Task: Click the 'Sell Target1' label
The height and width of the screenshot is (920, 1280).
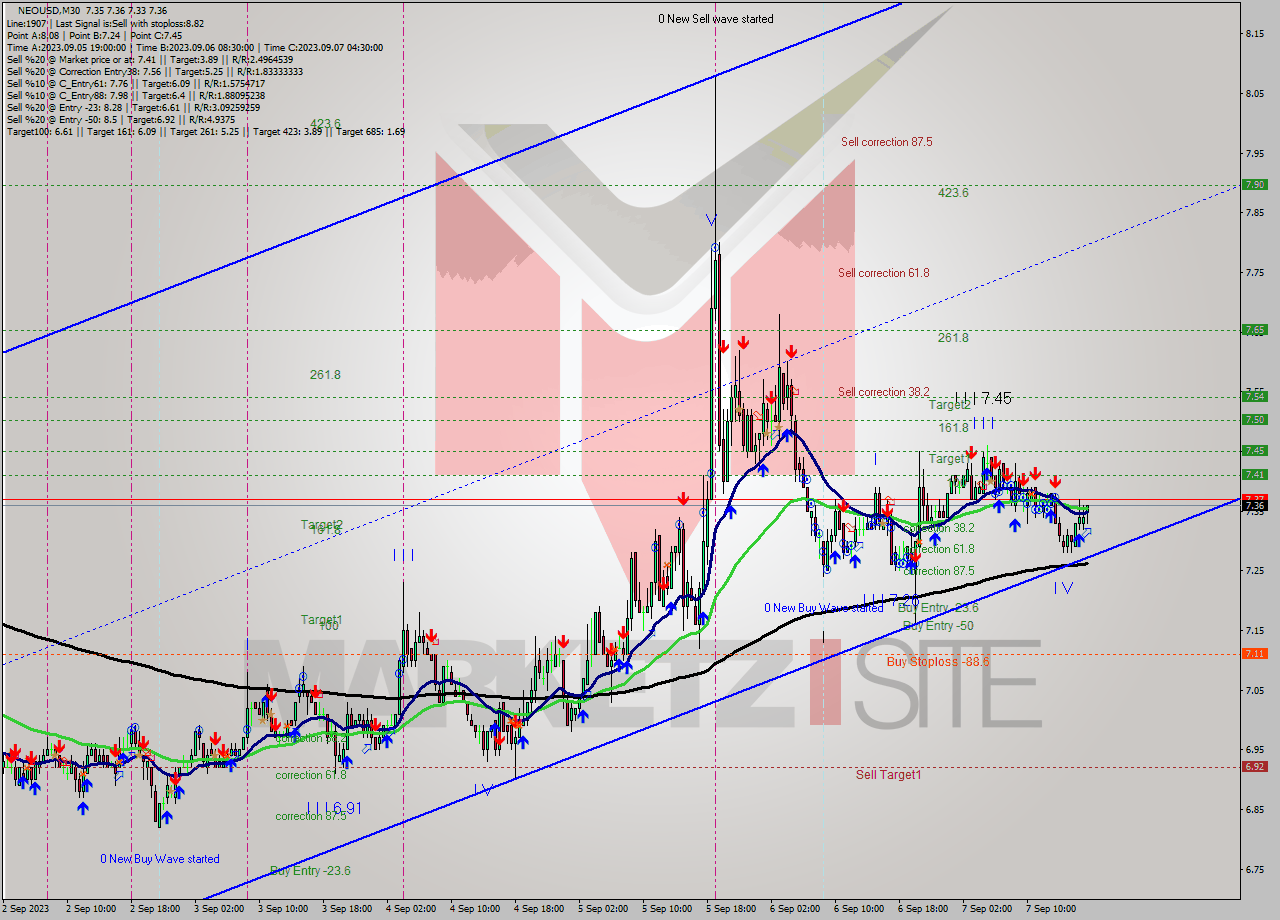Action: (x=888, y=775)
